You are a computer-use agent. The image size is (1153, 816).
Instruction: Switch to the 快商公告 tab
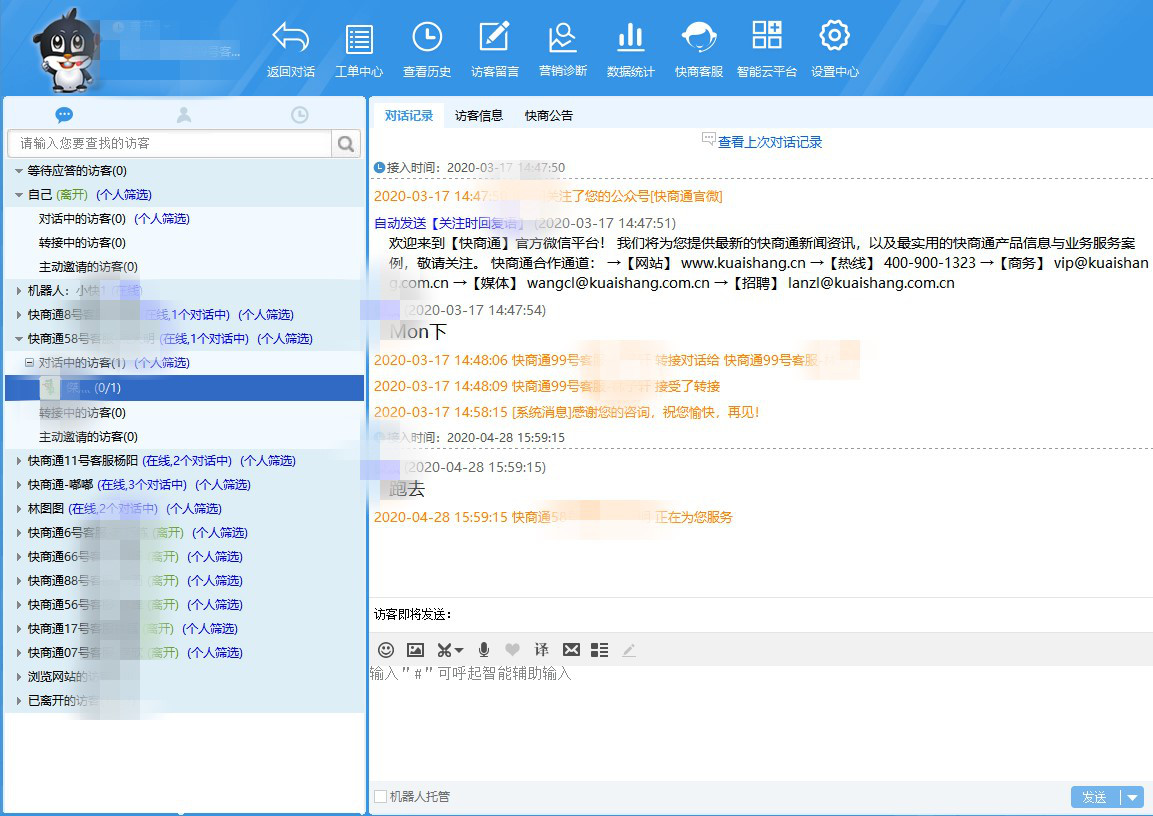[x=549, y=115]
